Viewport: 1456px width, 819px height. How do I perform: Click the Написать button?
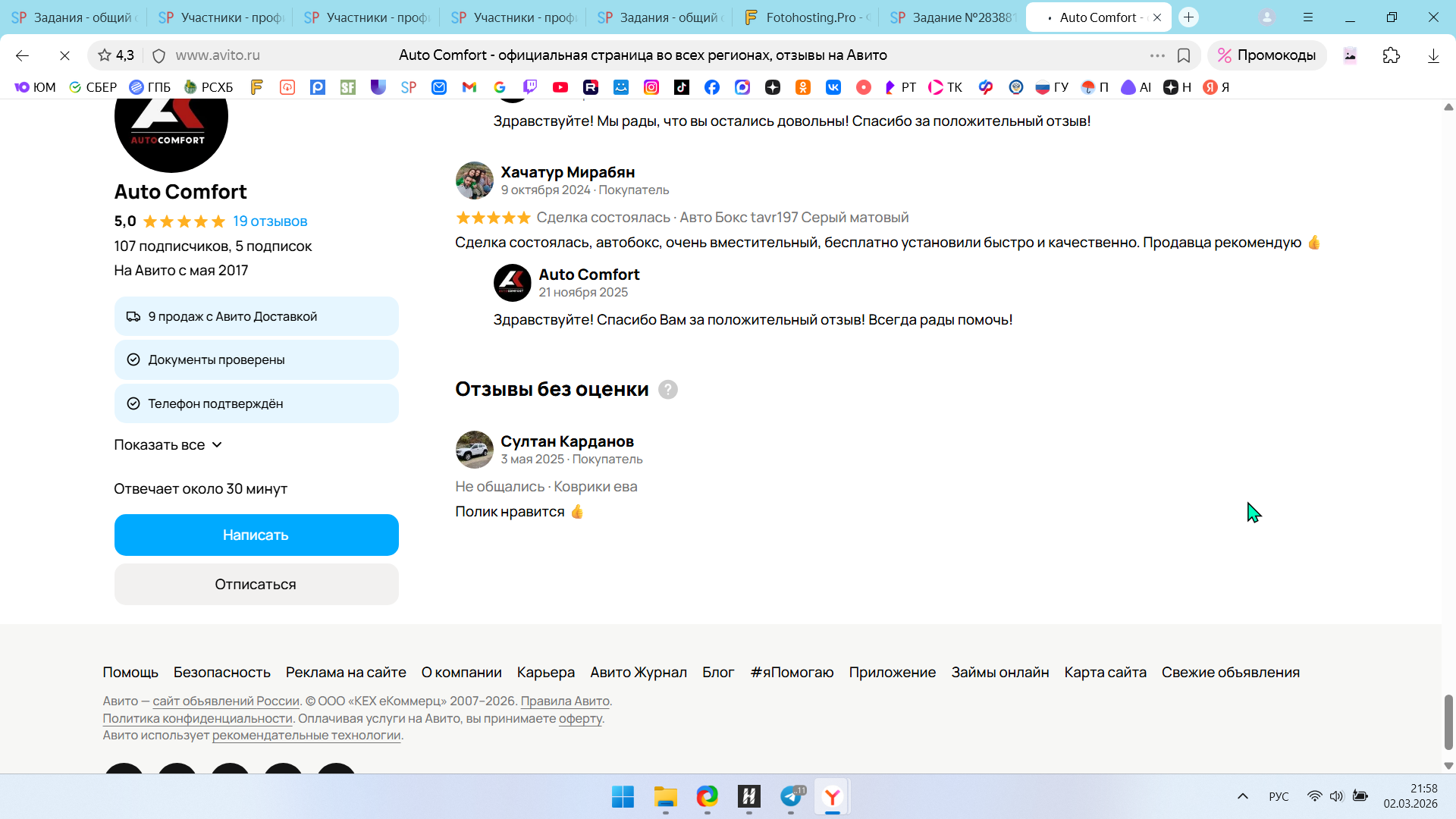click(256, 535)
